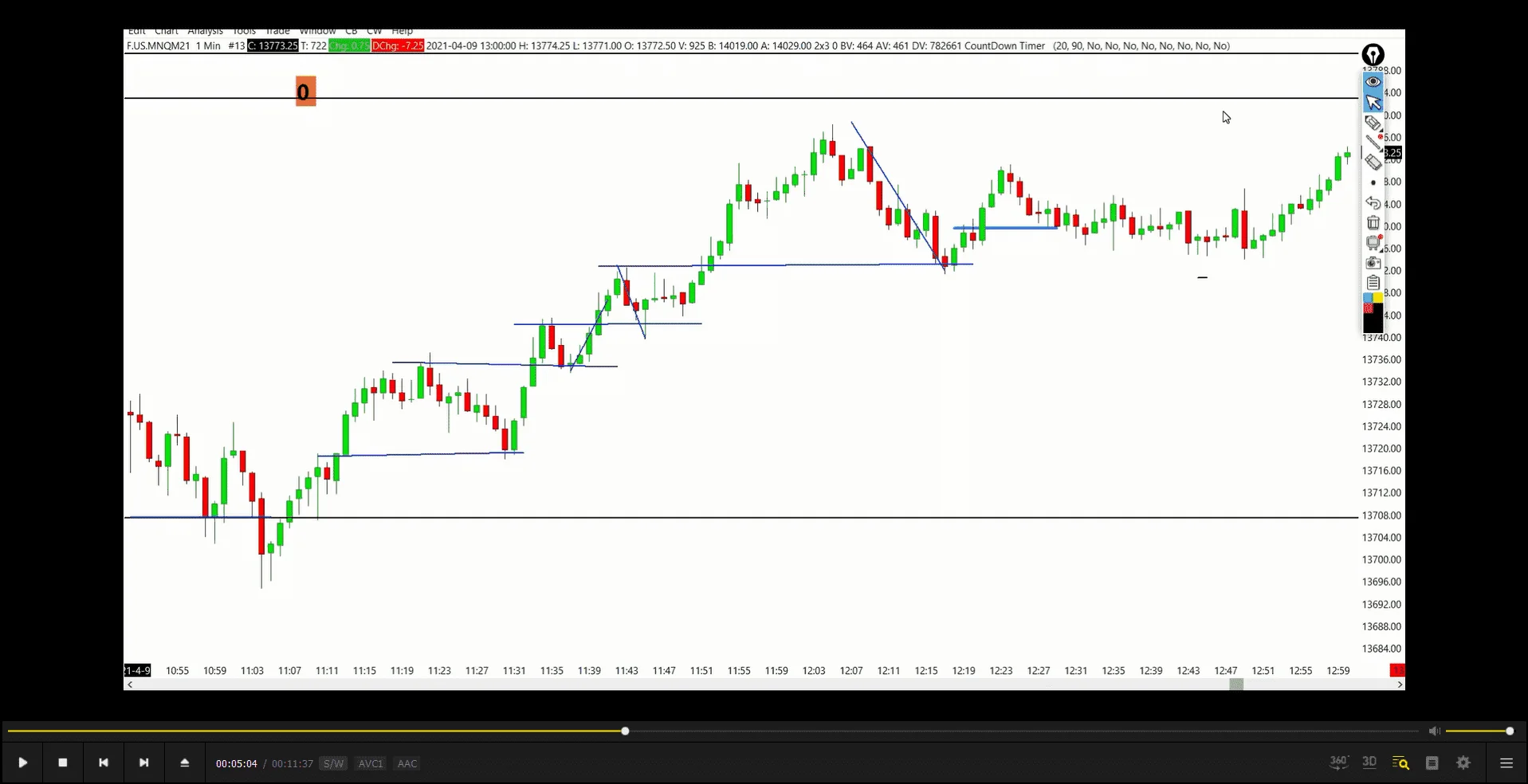The width and height of the screenshot is (1528, 784).
Task: Open player settings gear
Action: [1463, 762]
